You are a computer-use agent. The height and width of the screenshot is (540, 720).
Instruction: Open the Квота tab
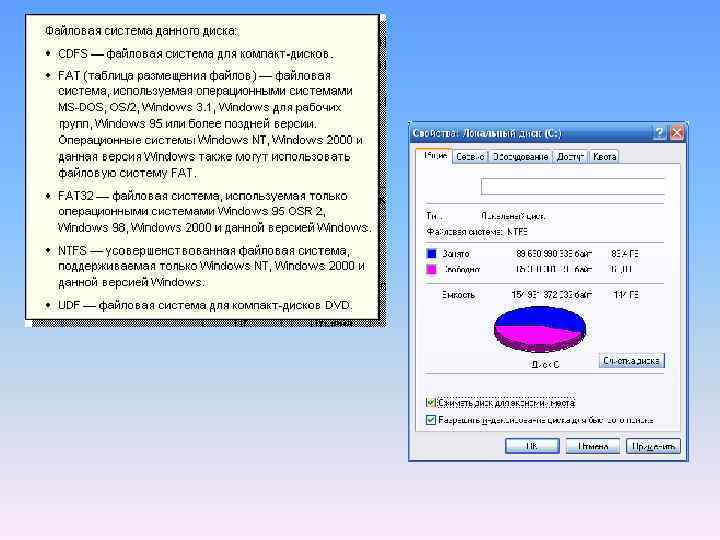point(604,157)
